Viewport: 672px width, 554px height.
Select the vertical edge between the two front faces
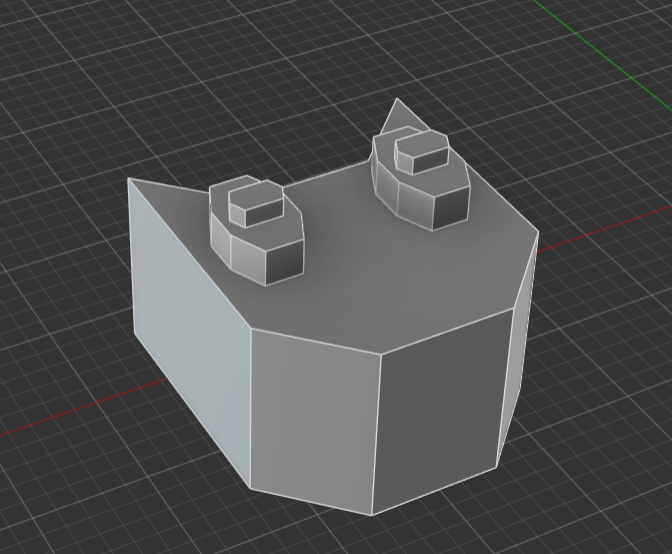[x=377, y=430]
